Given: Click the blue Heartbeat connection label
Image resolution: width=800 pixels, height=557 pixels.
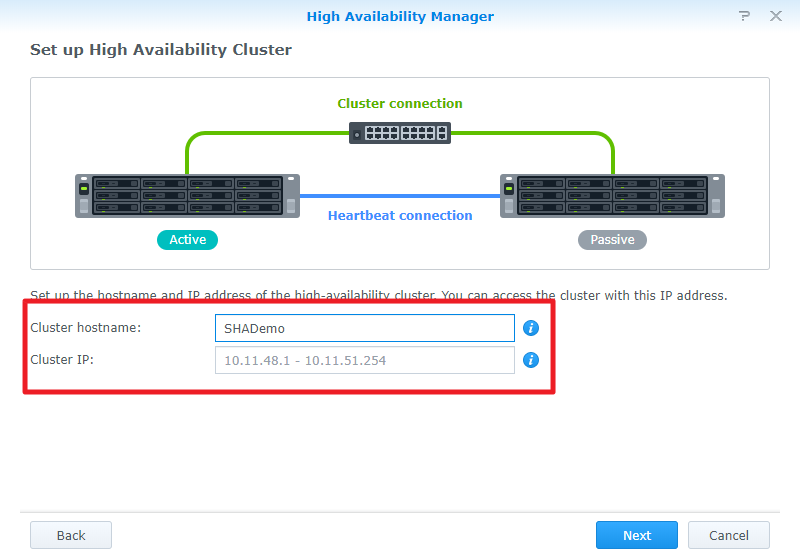Looking at the screenshot, I should tap(400, 215).
